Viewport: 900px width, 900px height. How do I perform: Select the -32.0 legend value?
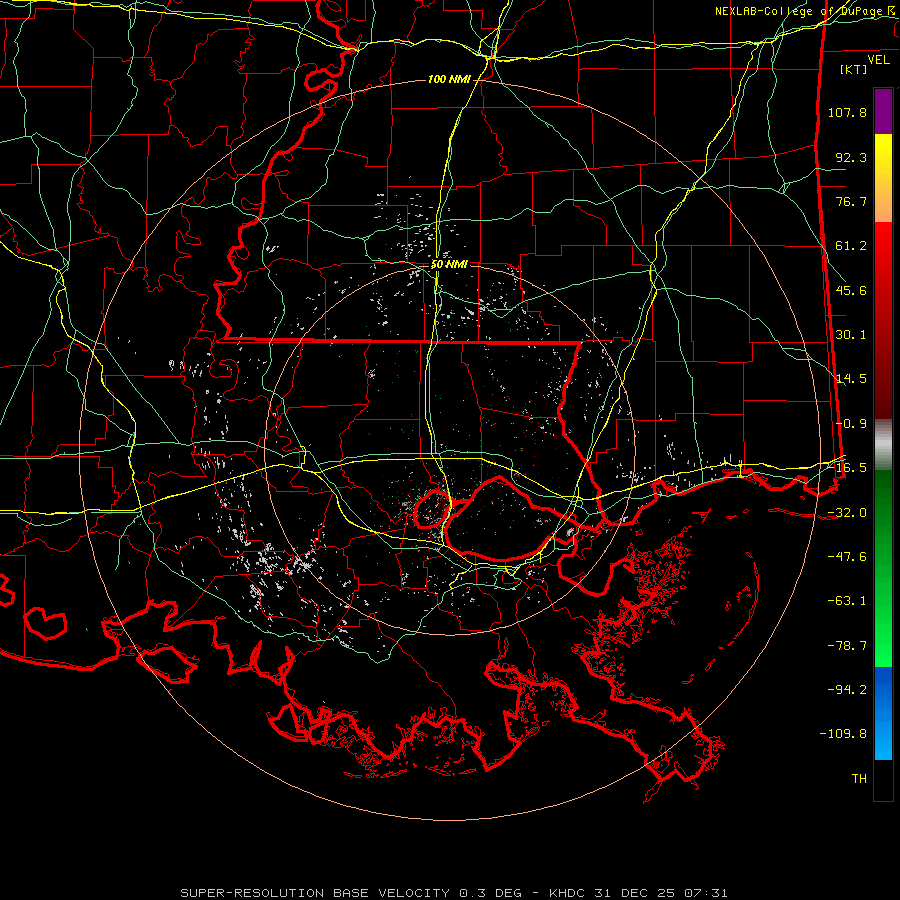tap(847, 513)
